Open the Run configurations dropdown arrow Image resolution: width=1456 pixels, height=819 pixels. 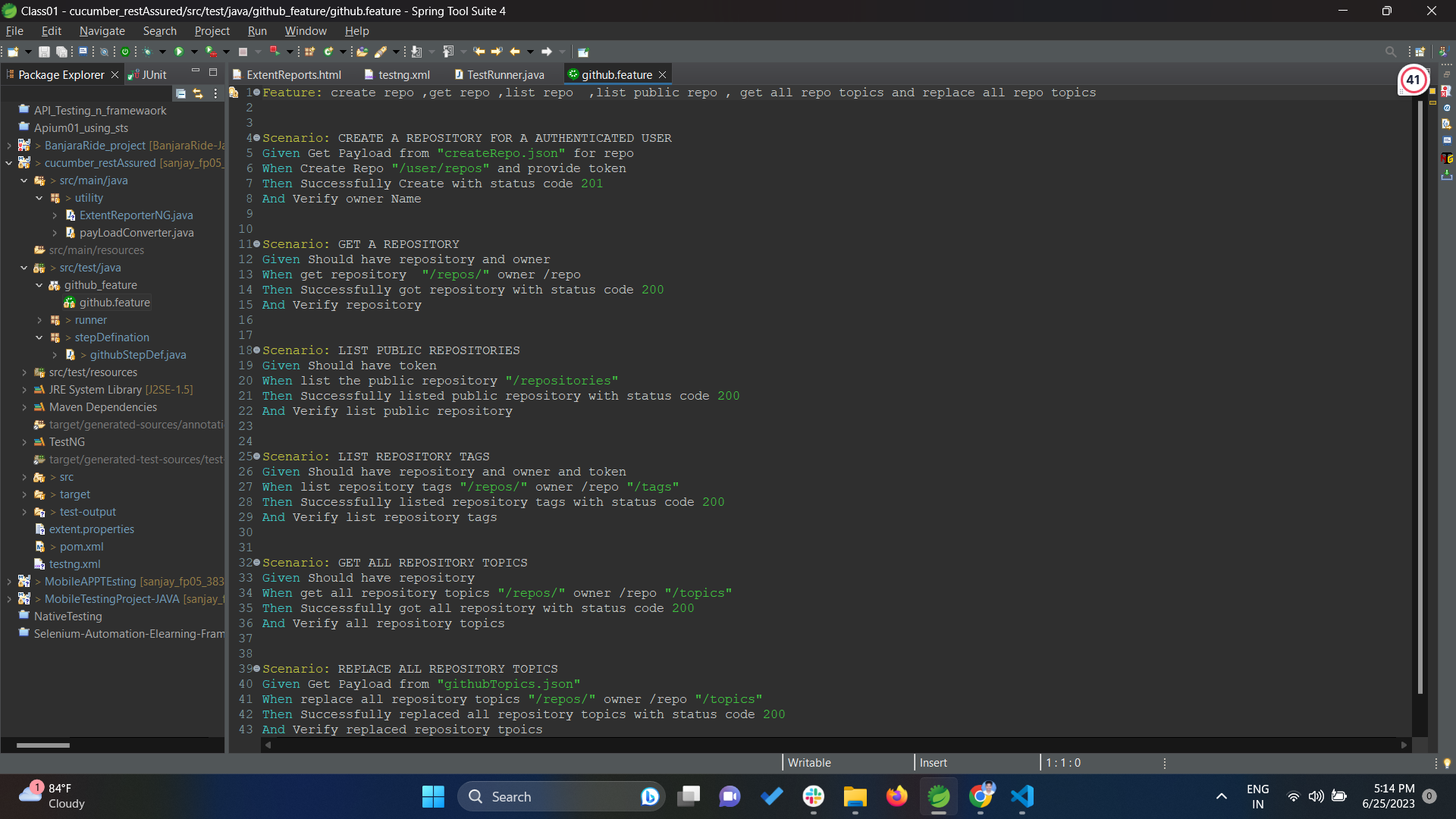194,52
